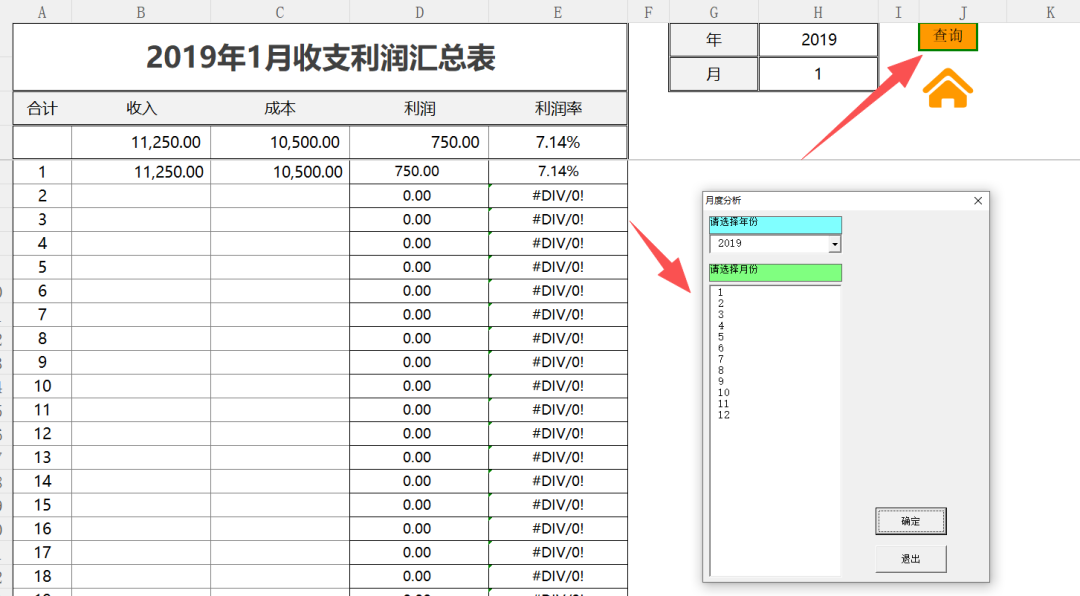Select the total 收入 cell showing 11,250.00
Viewport: 1080px width, 596px height.
[x=141, y=143]
